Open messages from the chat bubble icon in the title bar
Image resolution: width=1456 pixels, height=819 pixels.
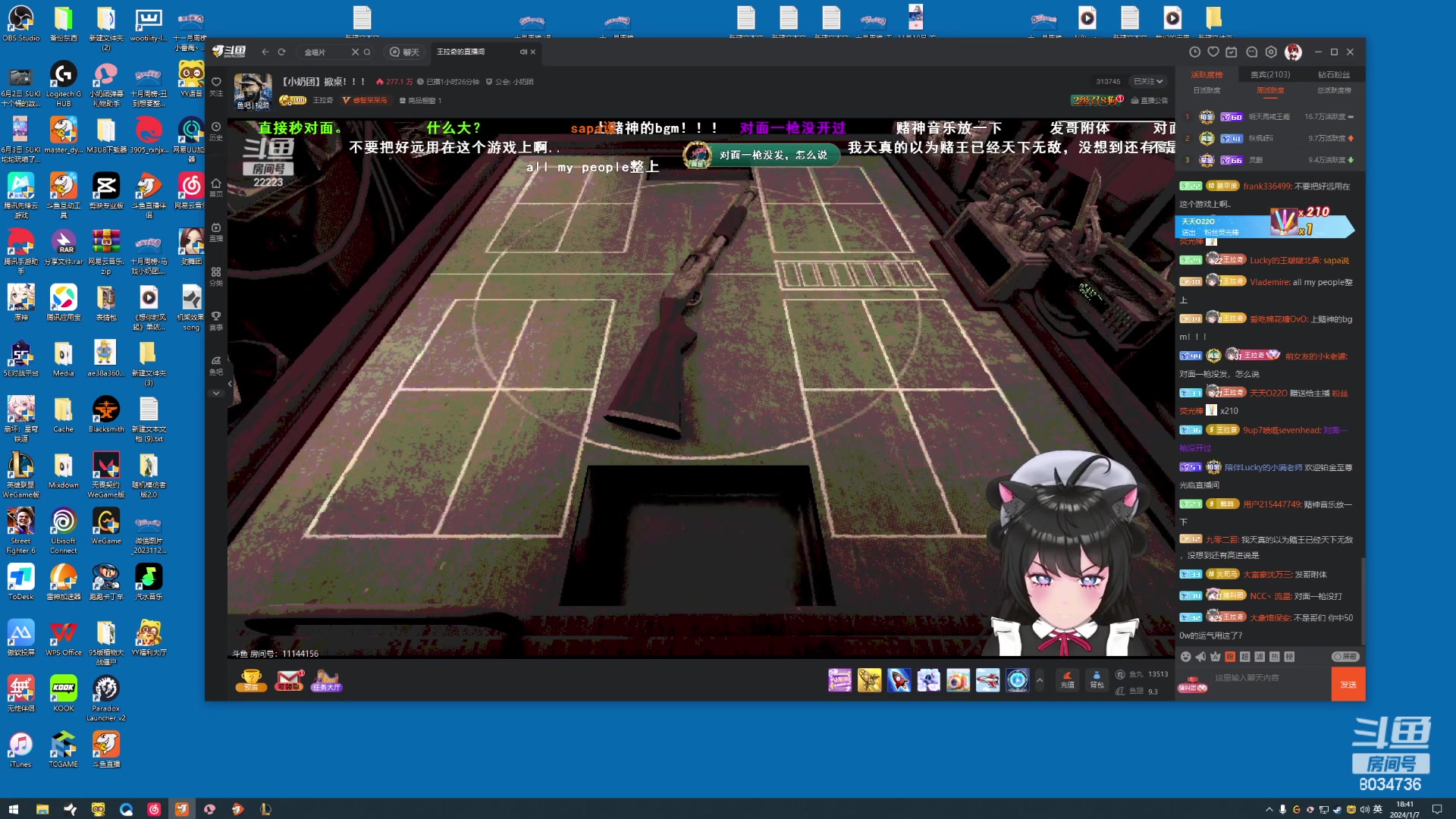1252,52
